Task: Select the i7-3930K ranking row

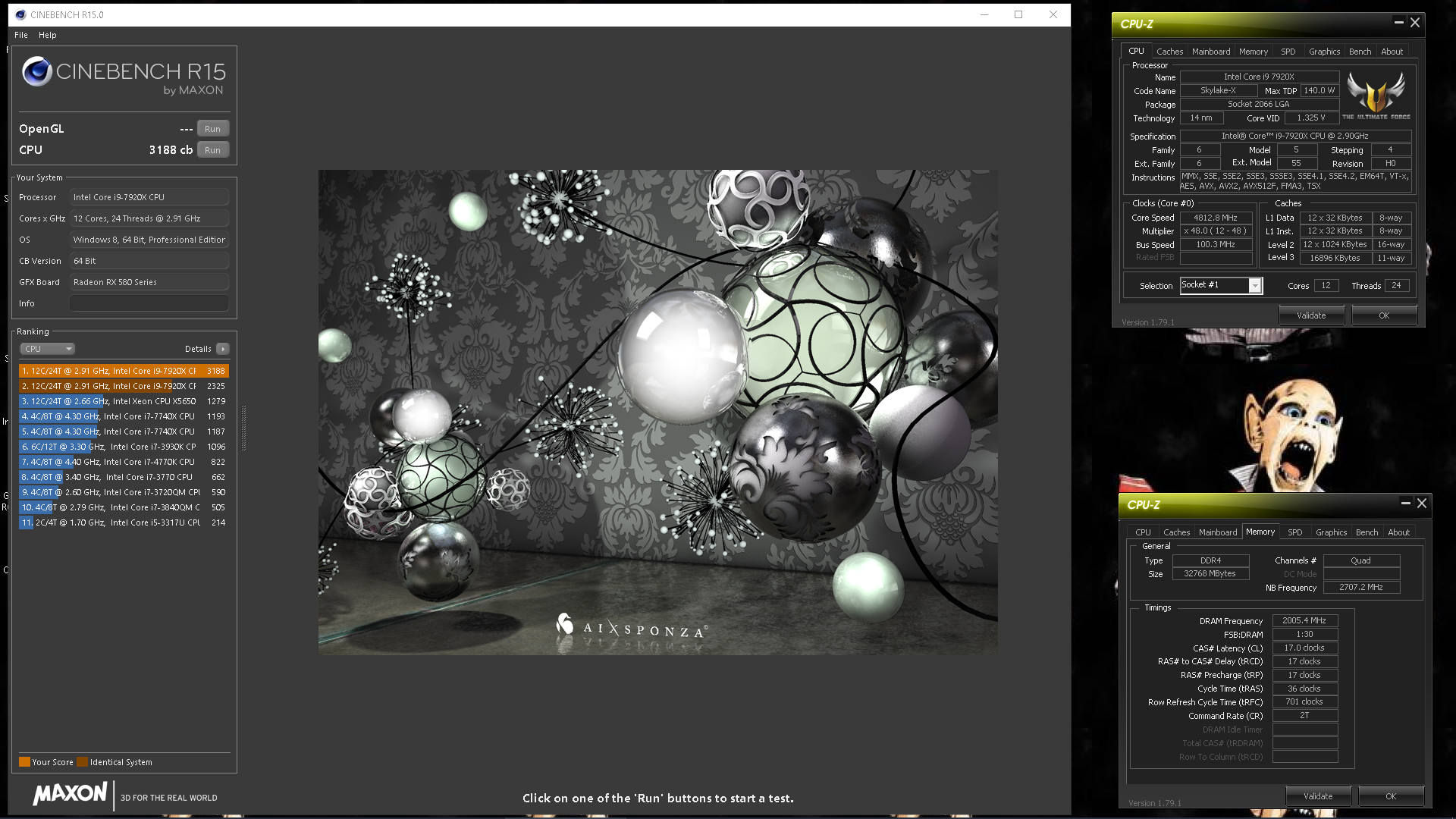Action: tap(124, 447)
